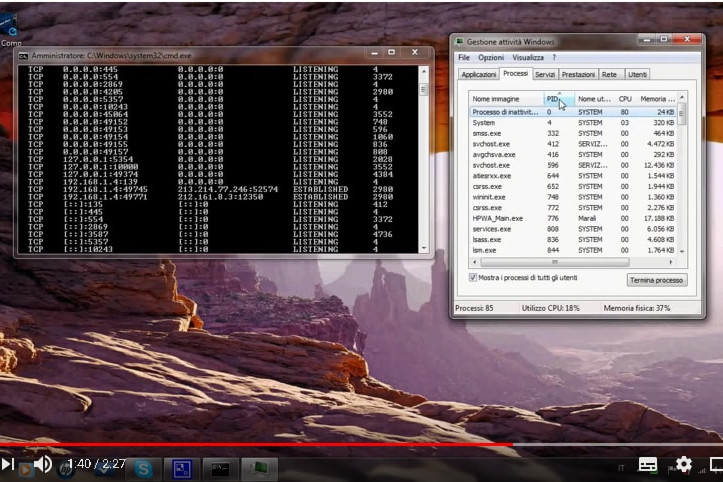Select the HPWA_Main.exe process
Screen dimensions: 723x482
[573, 218]
